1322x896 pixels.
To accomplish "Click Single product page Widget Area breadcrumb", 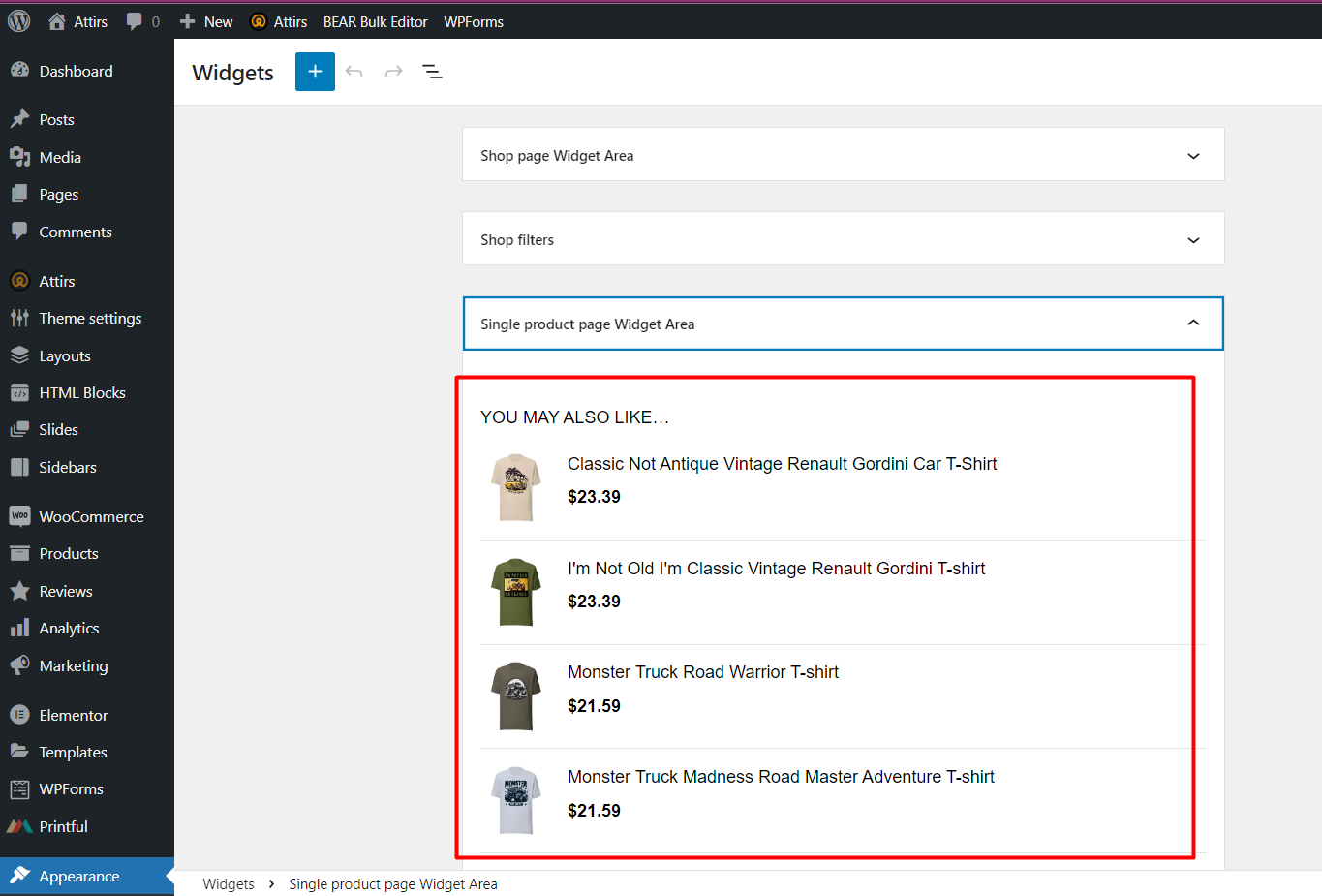I will point(393,883).
